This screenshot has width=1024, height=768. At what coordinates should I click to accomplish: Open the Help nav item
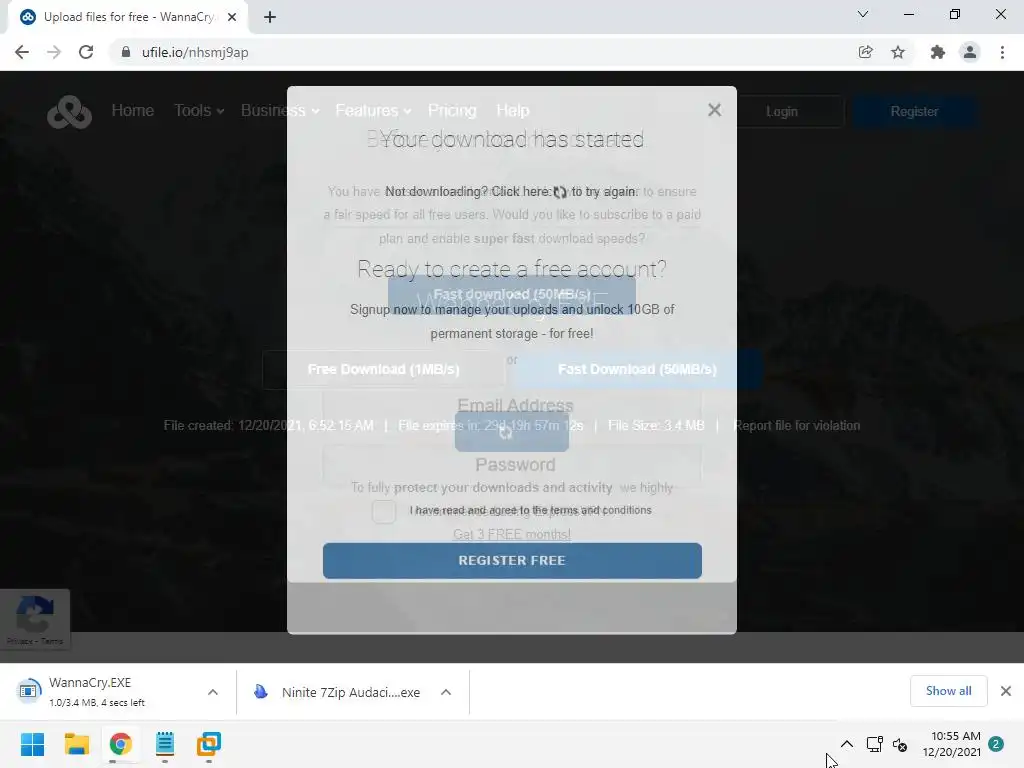513,110
